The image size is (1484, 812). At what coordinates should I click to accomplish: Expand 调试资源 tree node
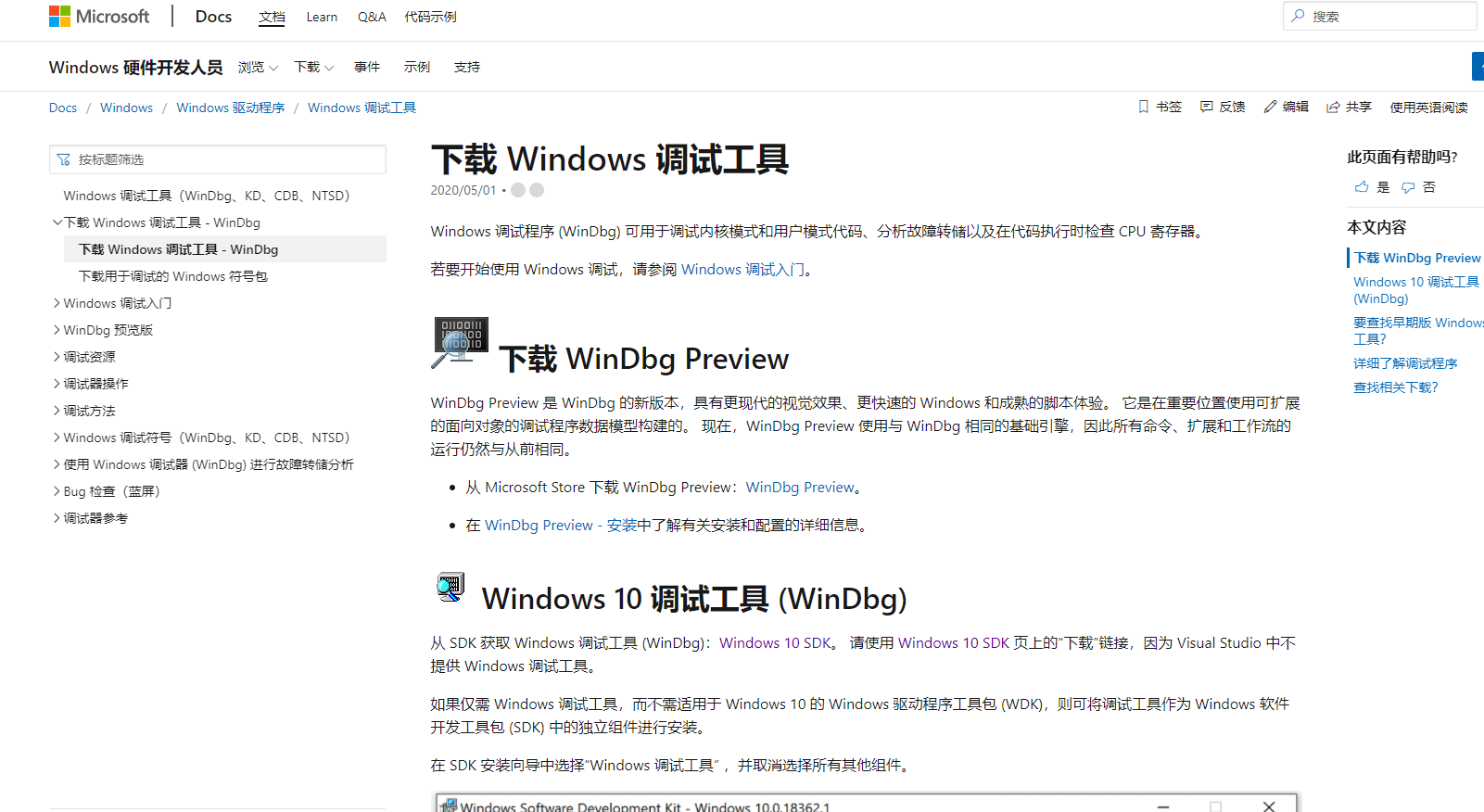coord(57,357)
